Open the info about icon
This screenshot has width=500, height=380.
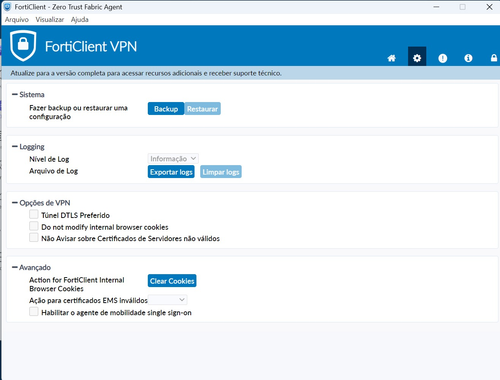click(x=468, y=58)
